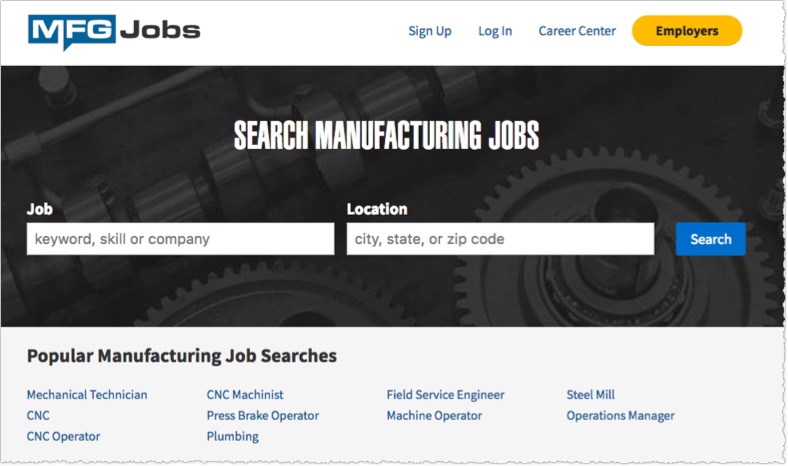The image size is (788, 466).
Task: Focus the Location input field
Action: 500,239
